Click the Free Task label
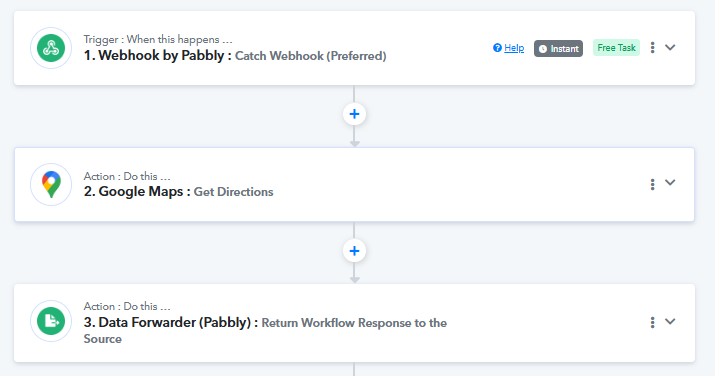Viewport: 715px width, 376px height. (x=616, y=48)
